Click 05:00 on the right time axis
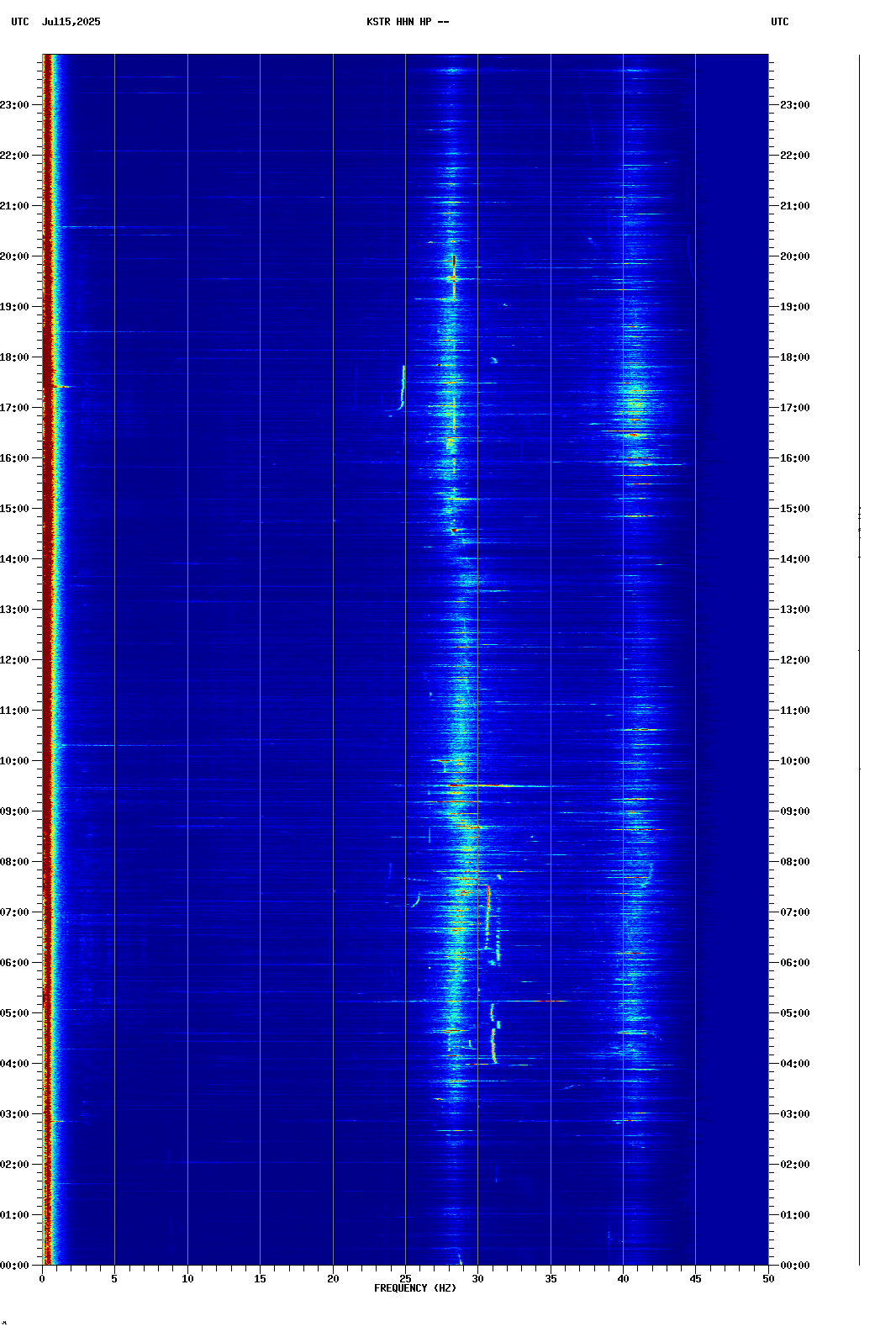Screen dimensions: 896x1332 click(795, 1013)
